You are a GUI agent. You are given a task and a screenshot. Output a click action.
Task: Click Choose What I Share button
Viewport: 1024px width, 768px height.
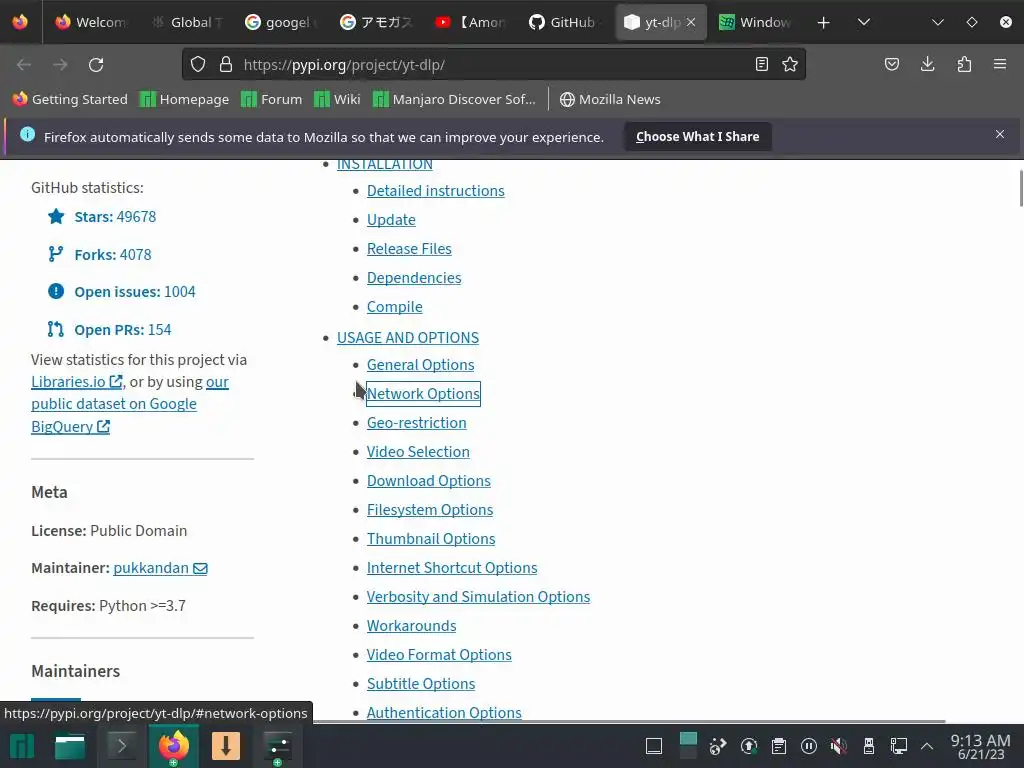697,136
